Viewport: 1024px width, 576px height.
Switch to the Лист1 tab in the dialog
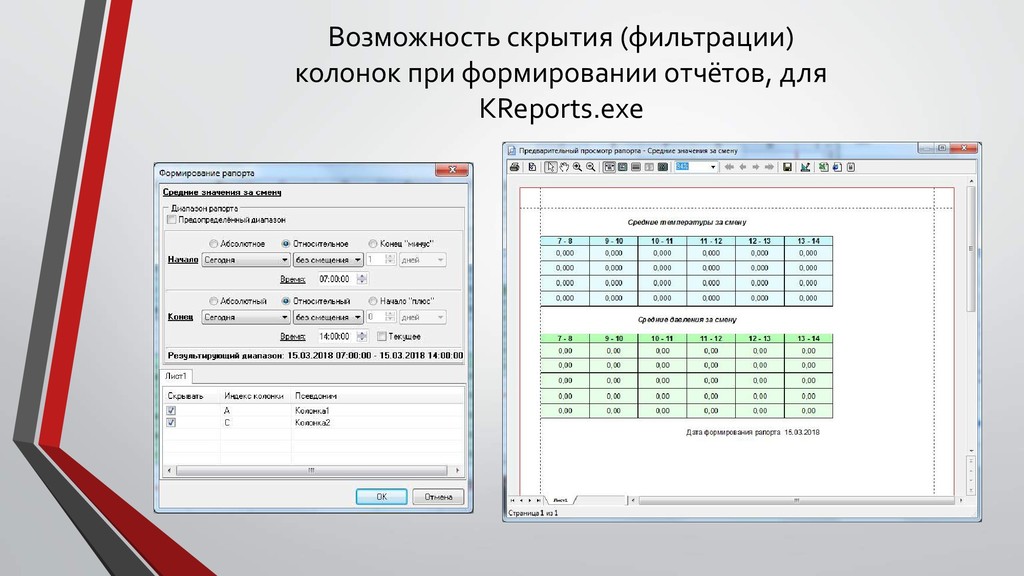[x=176, y=376]
